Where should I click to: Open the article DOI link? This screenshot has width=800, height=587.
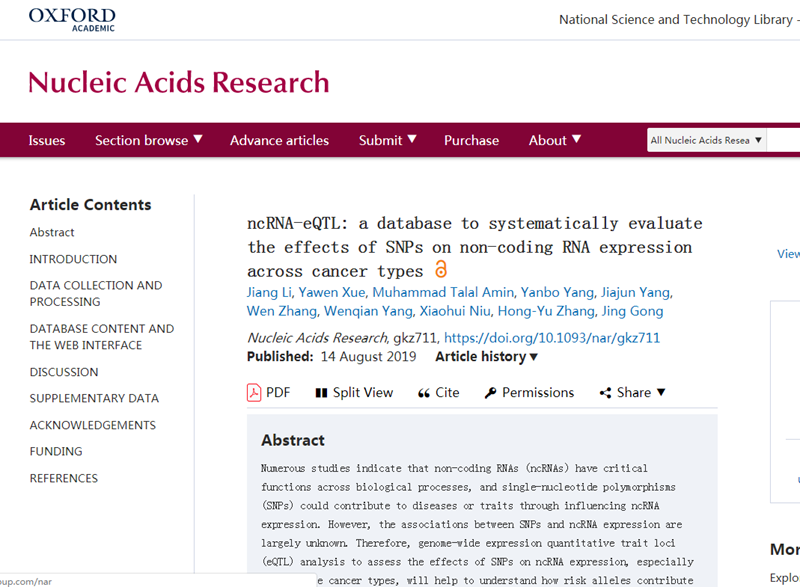pyautogui.click(x=552, y=338)
